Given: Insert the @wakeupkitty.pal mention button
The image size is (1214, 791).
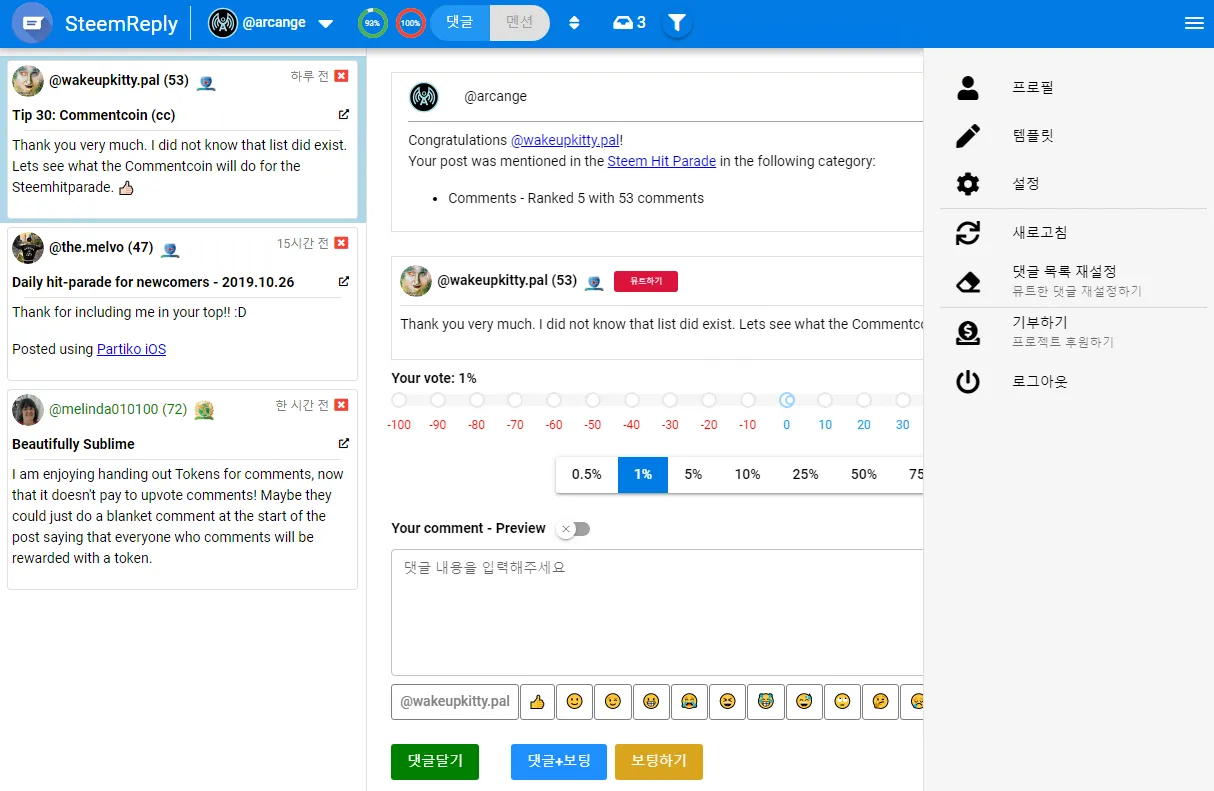Looking at the screenshot, I should click(x=455, y=702).
